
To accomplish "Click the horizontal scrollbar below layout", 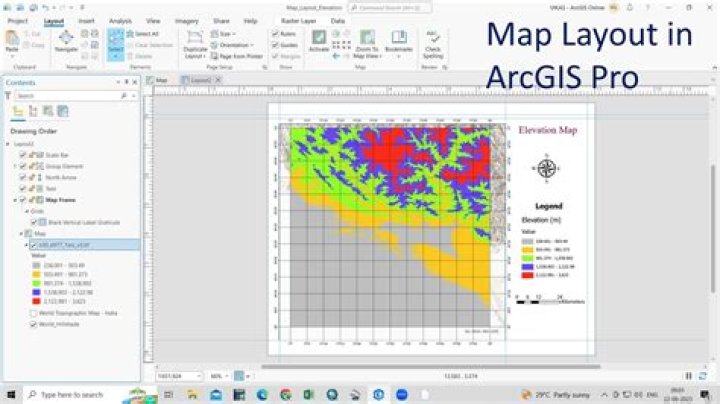I will click(x=431, y=366).
